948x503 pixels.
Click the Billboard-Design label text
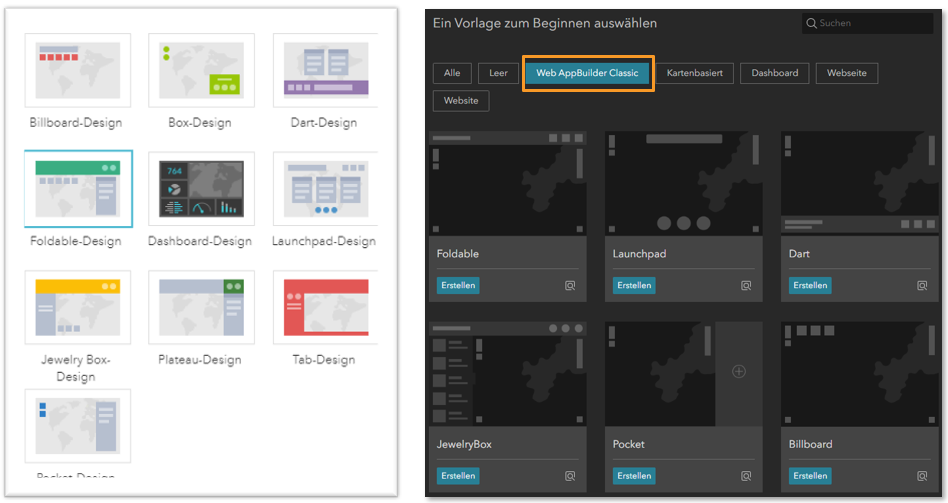click(76, 123)
